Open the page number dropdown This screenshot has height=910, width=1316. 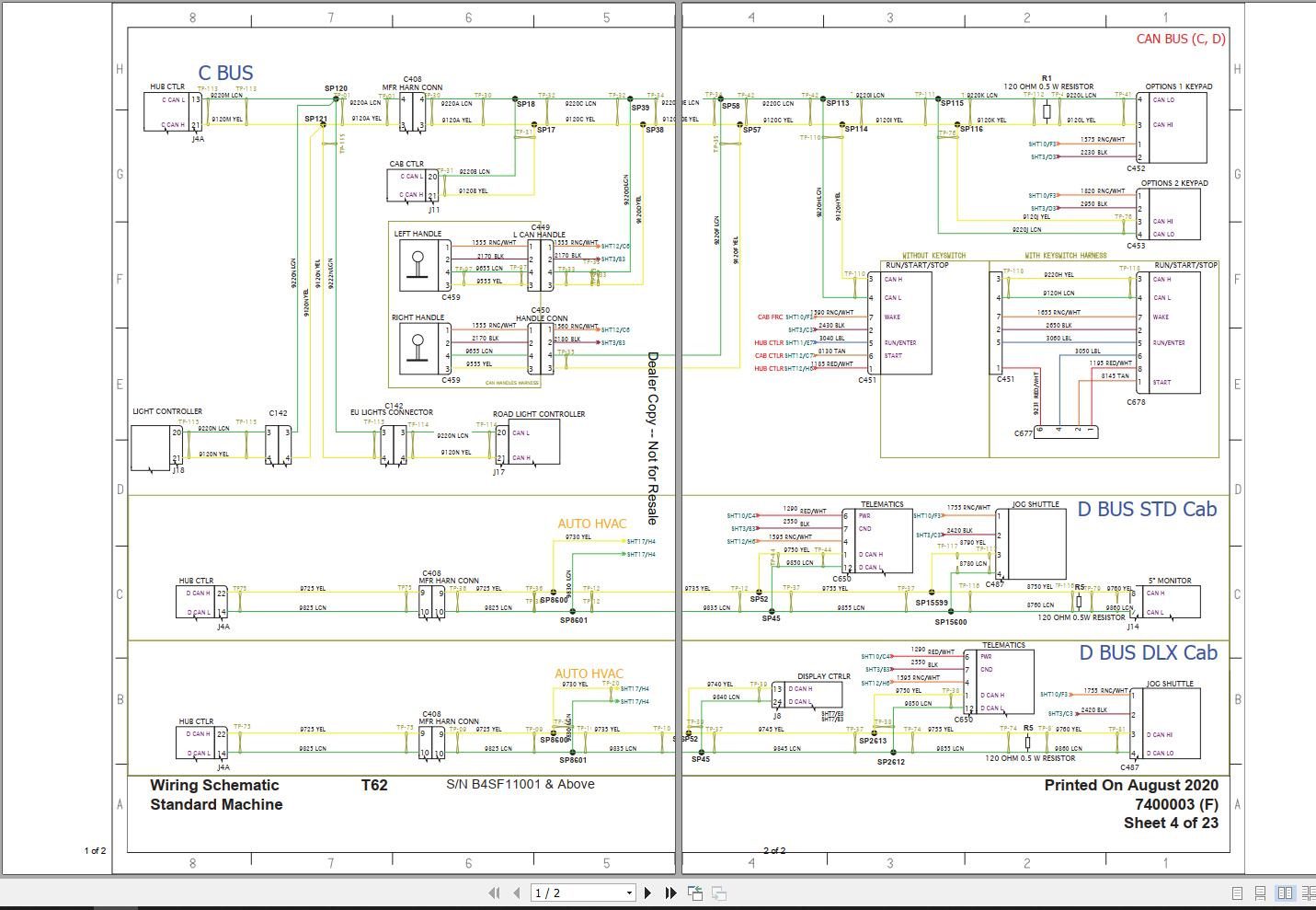coord(628,893)
